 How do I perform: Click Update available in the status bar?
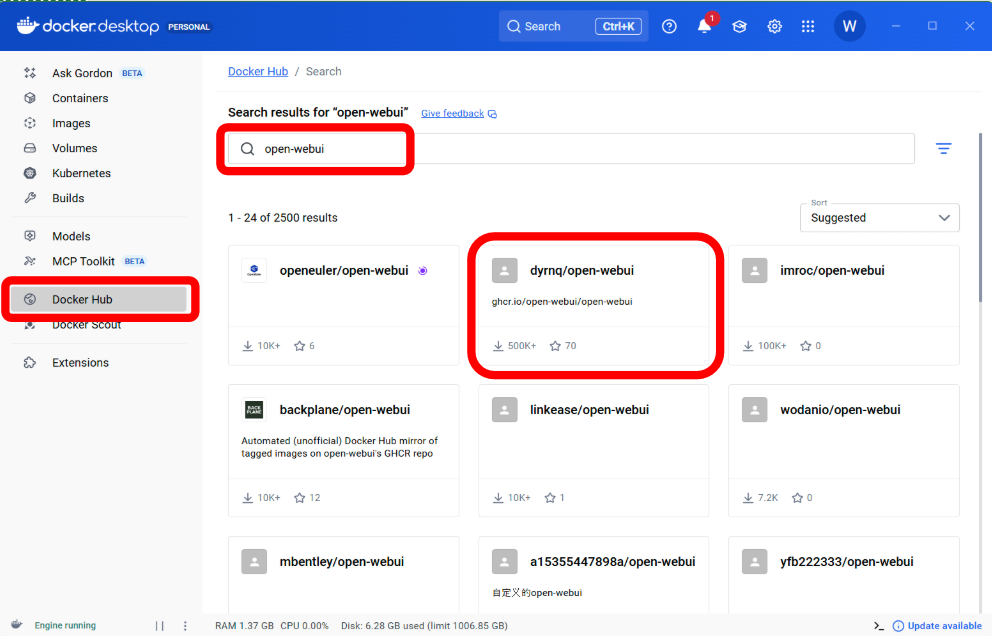click(x=943, y=626)
